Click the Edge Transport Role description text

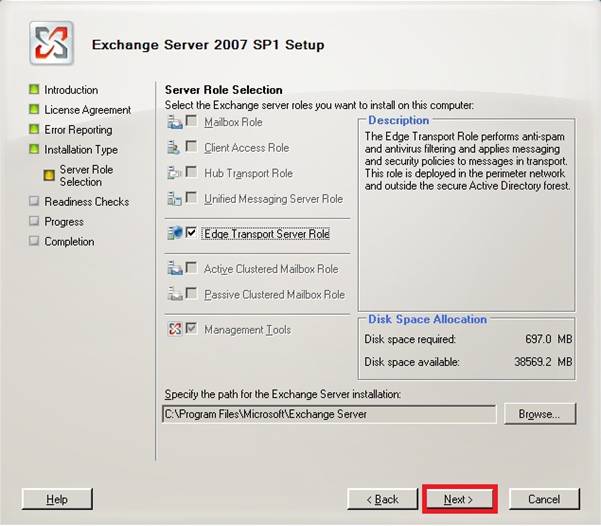pos(468,161)
